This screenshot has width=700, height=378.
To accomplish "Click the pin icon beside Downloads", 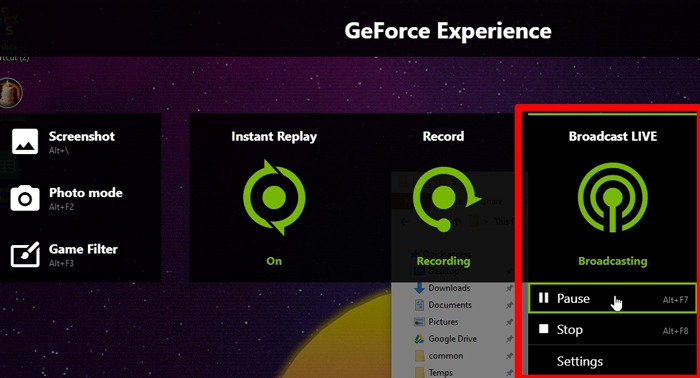I will tap(509, 288).
